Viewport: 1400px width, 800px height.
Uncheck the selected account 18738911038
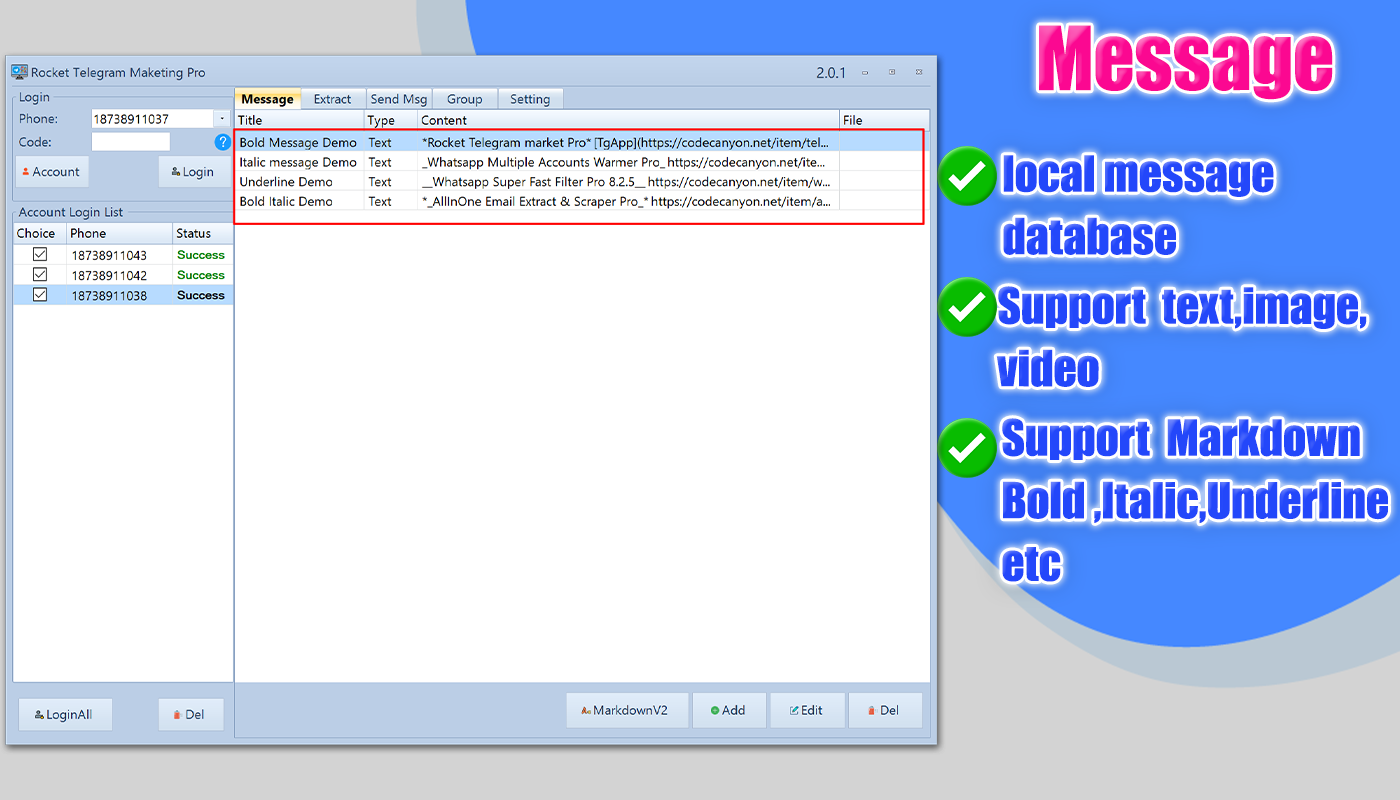click(x=39, y=294)
